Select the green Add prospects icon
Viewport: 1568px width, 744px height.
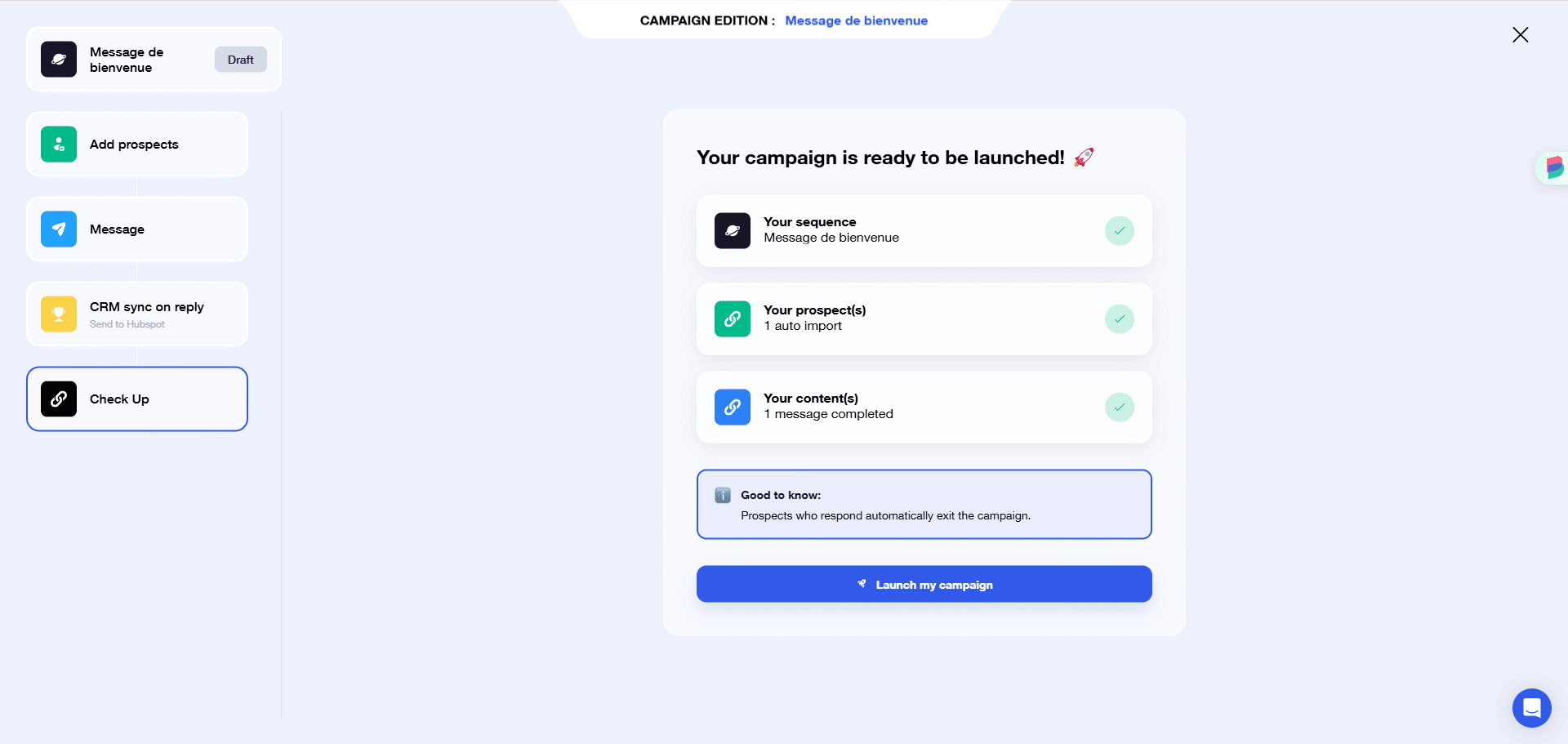point(59,145)
